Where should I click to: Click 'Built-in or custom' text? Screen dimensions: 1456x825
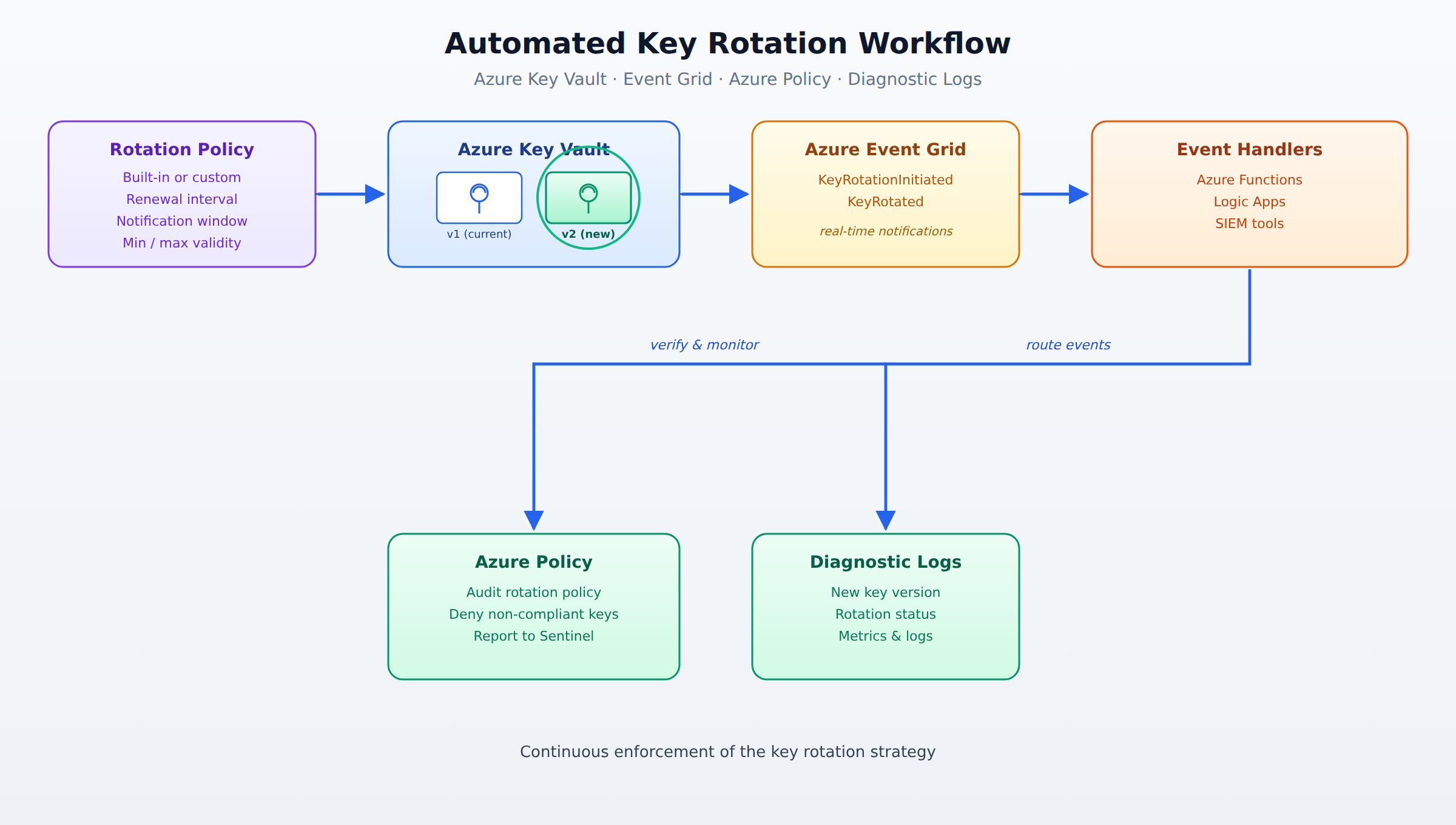pos(182,178)
